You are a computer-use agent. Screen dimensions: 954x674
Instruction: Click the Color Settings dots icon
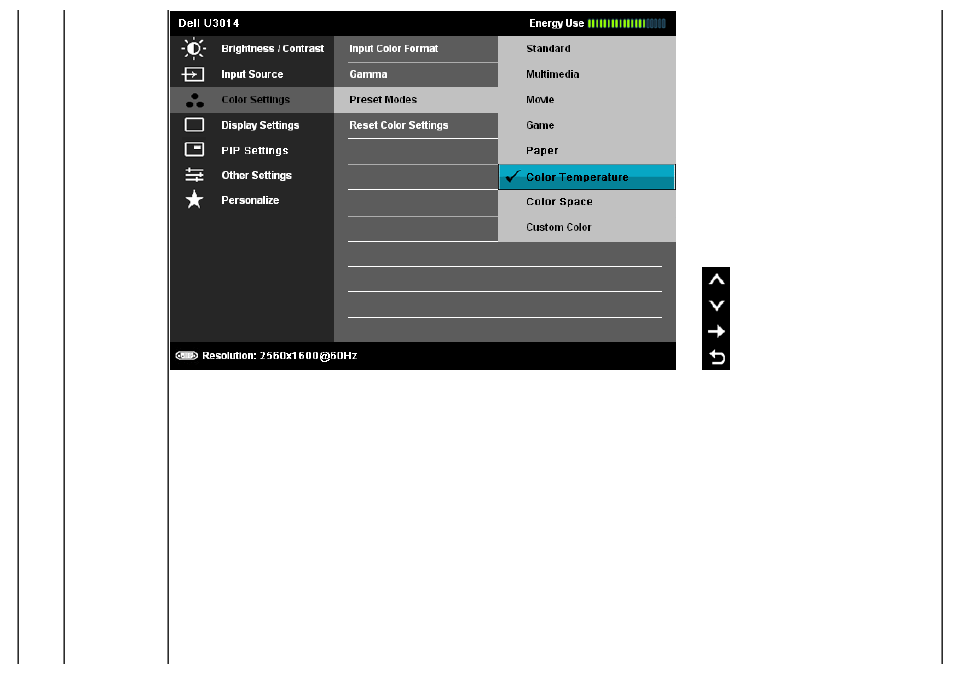click(195, 100)
